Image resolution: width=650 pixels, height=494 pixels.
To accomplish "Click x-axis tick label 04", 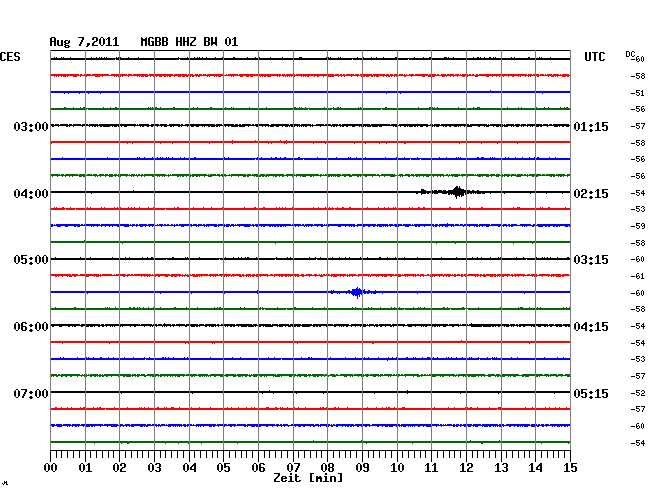I will (189, 467).
